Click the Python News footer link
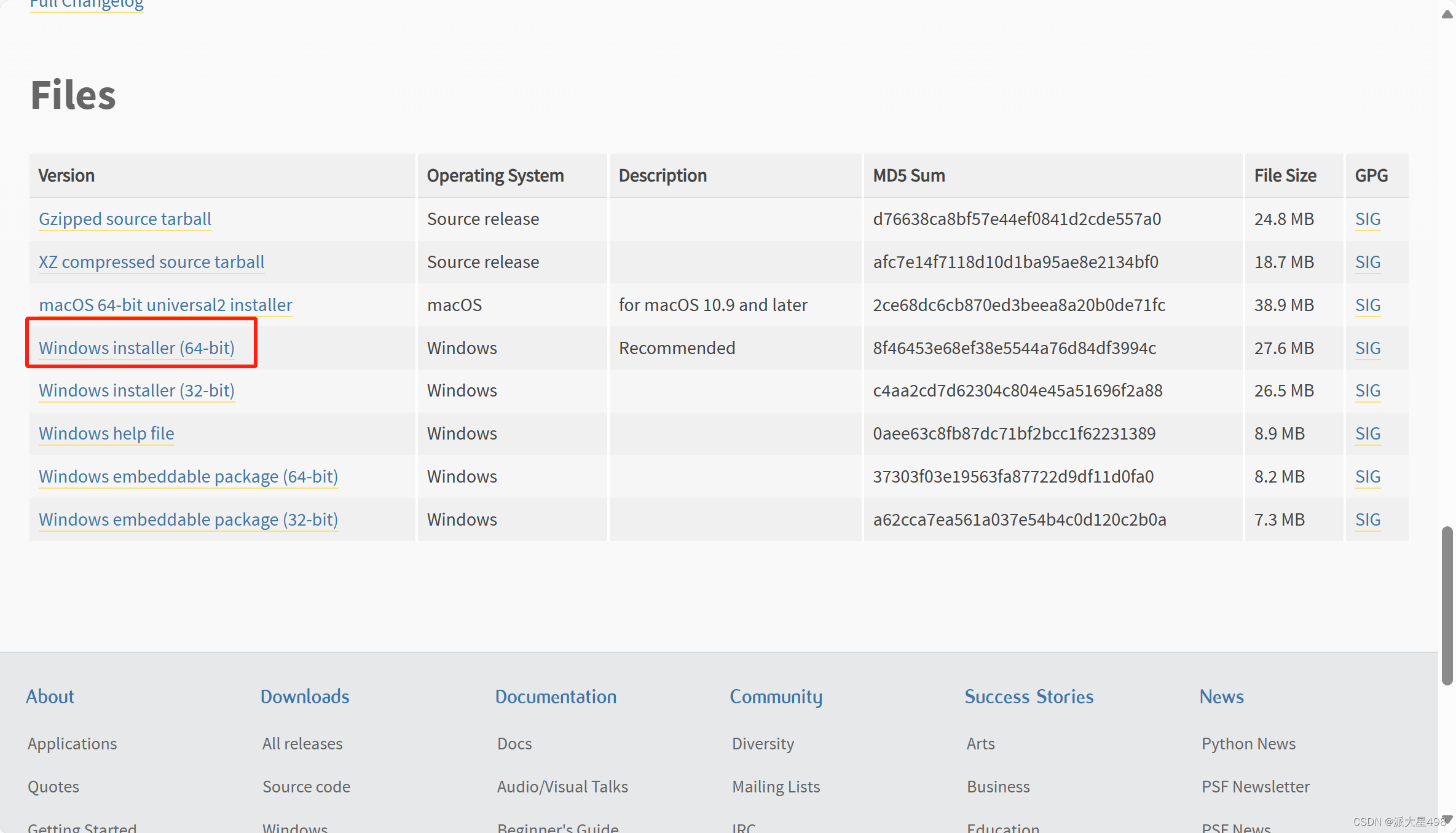The height and width of the screenshot is (833, 1456). click(1248, 744)
